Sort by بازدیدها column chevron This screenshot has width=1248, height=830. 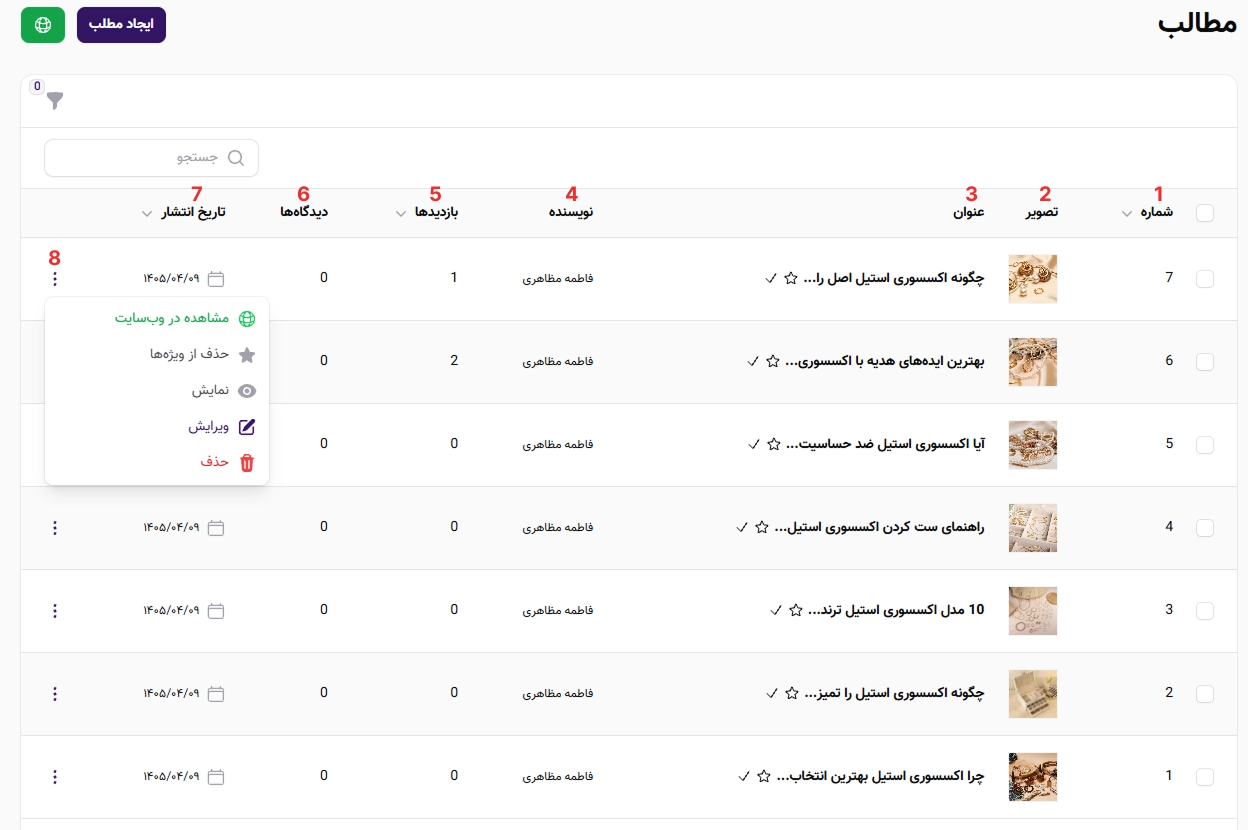(401, 213)
